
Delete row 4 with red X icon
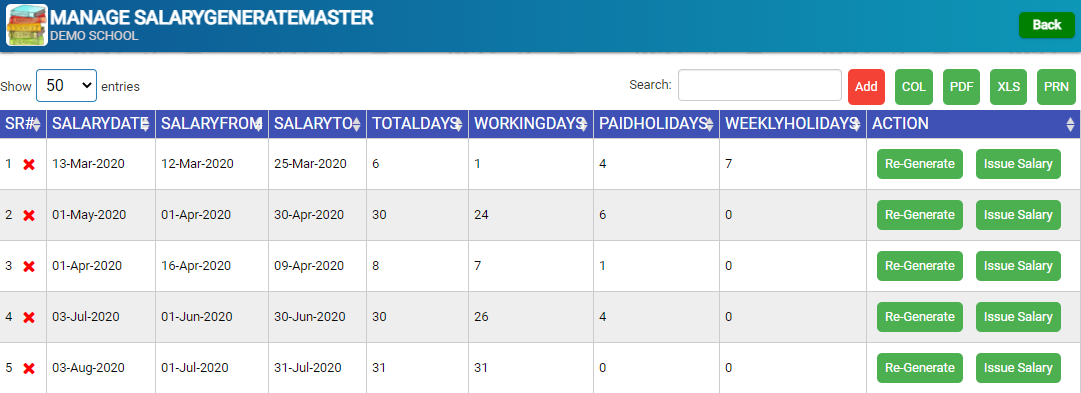tap(29, 317)
